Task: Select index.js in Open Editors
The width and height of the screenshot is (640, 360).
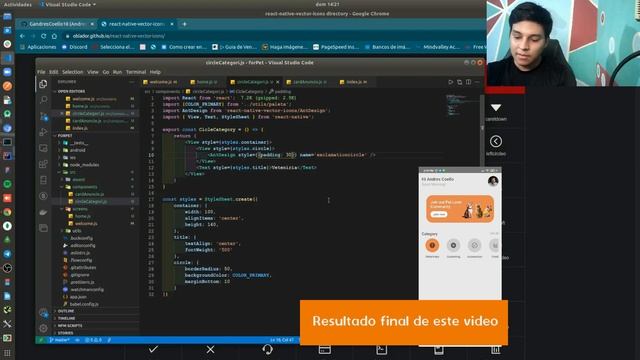Action: coord(80,128)
